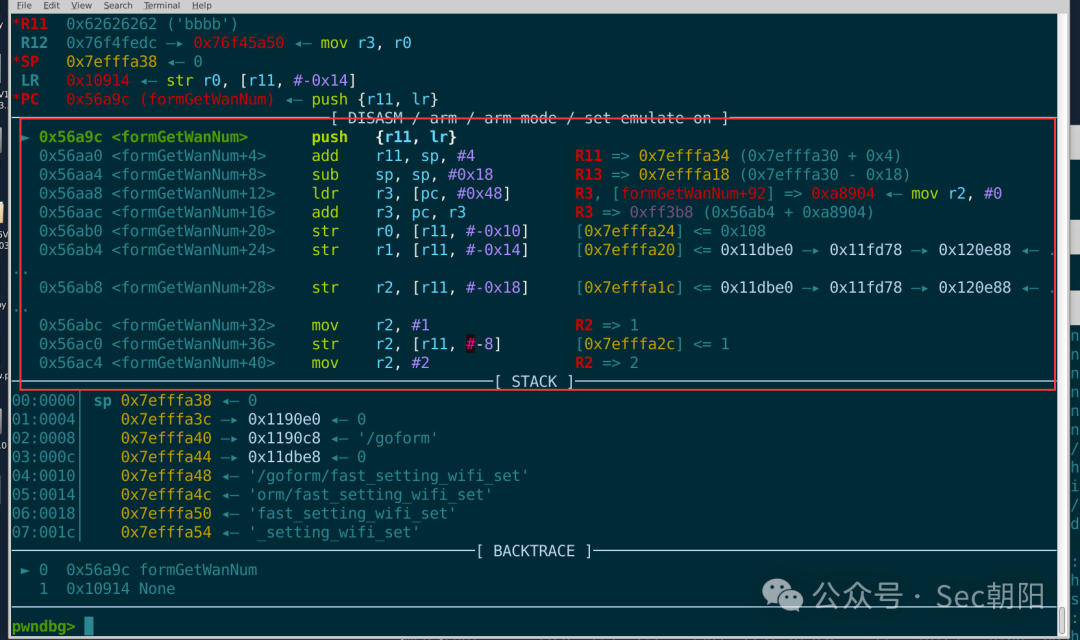Viewport: 1080px width, 640px height.
Task: Click the BACKTRACE section header
Action: click(x=534, y=551)
